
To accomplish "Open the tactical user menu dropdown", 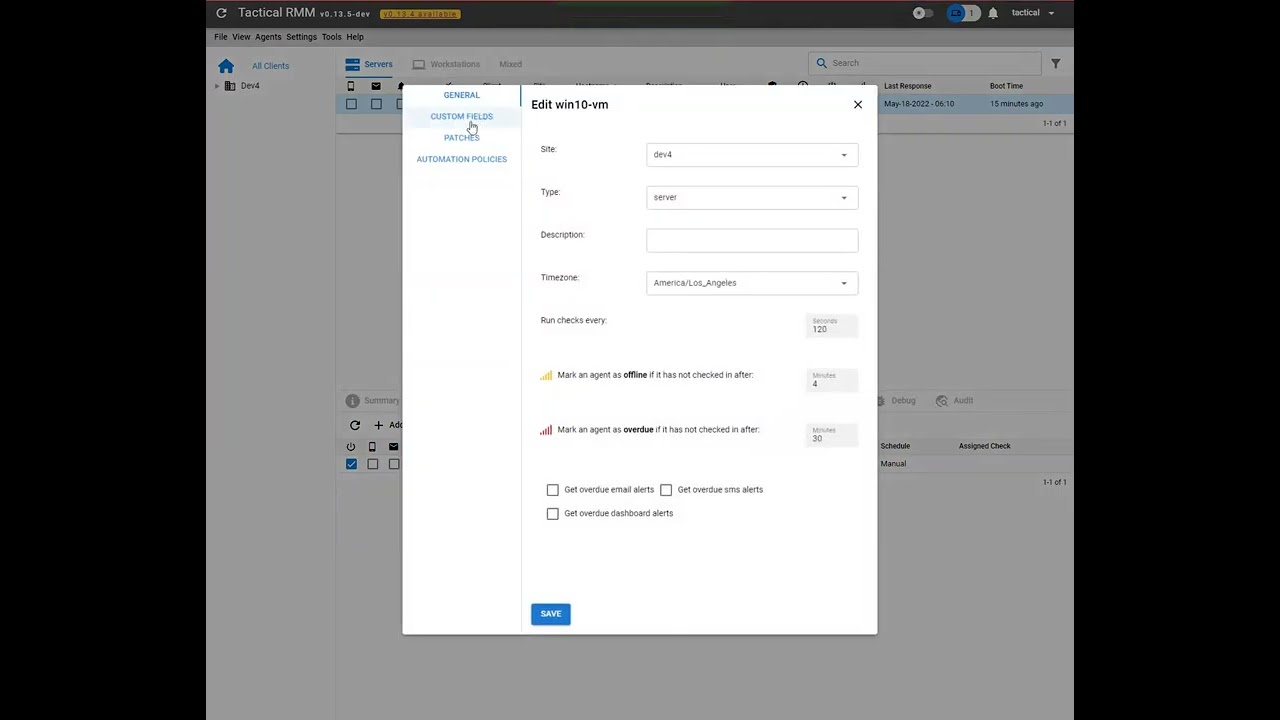I will 1032,13.
